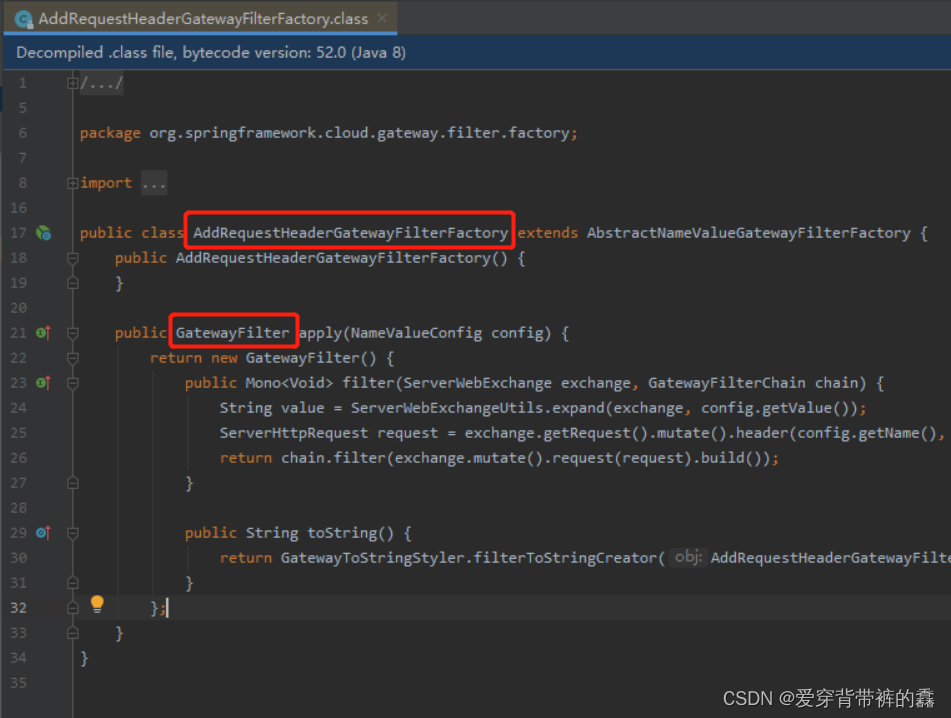
Task: Click the folded '/.../' comment placeholder
Action: pyautogui.click(x=102, y=83)
